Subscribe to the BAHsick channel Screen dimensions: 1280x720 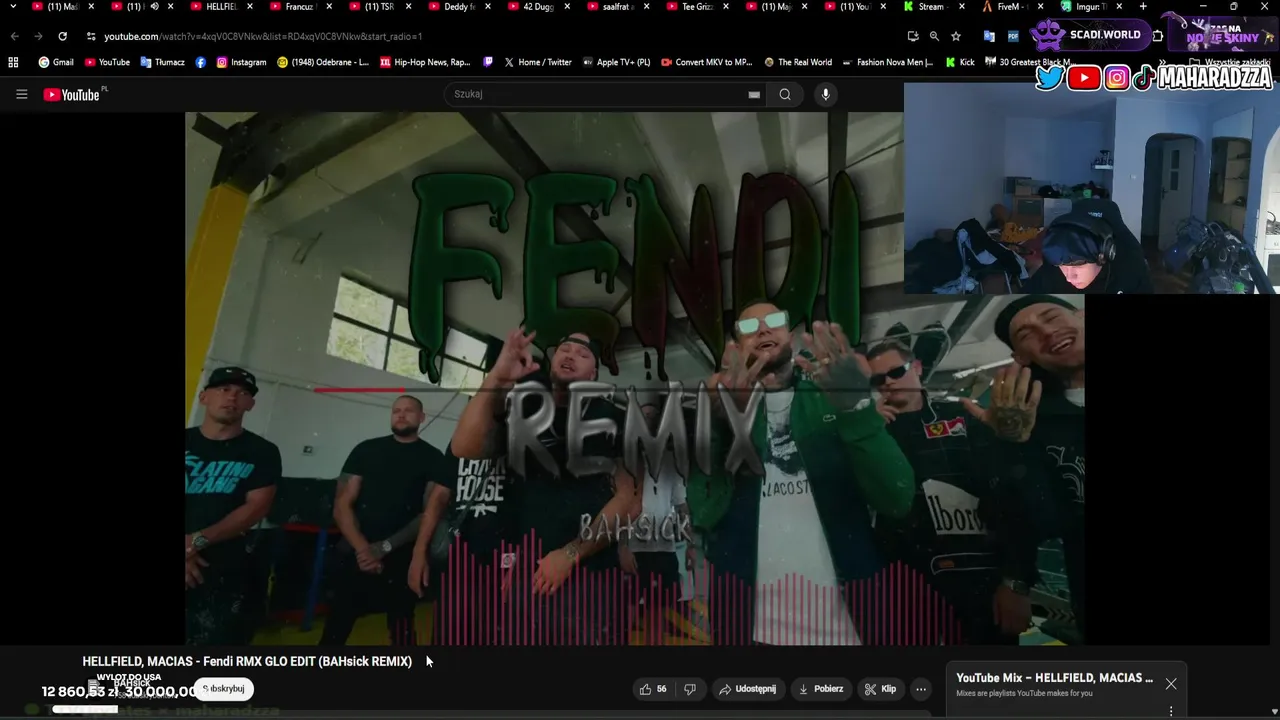pos(224,689)
